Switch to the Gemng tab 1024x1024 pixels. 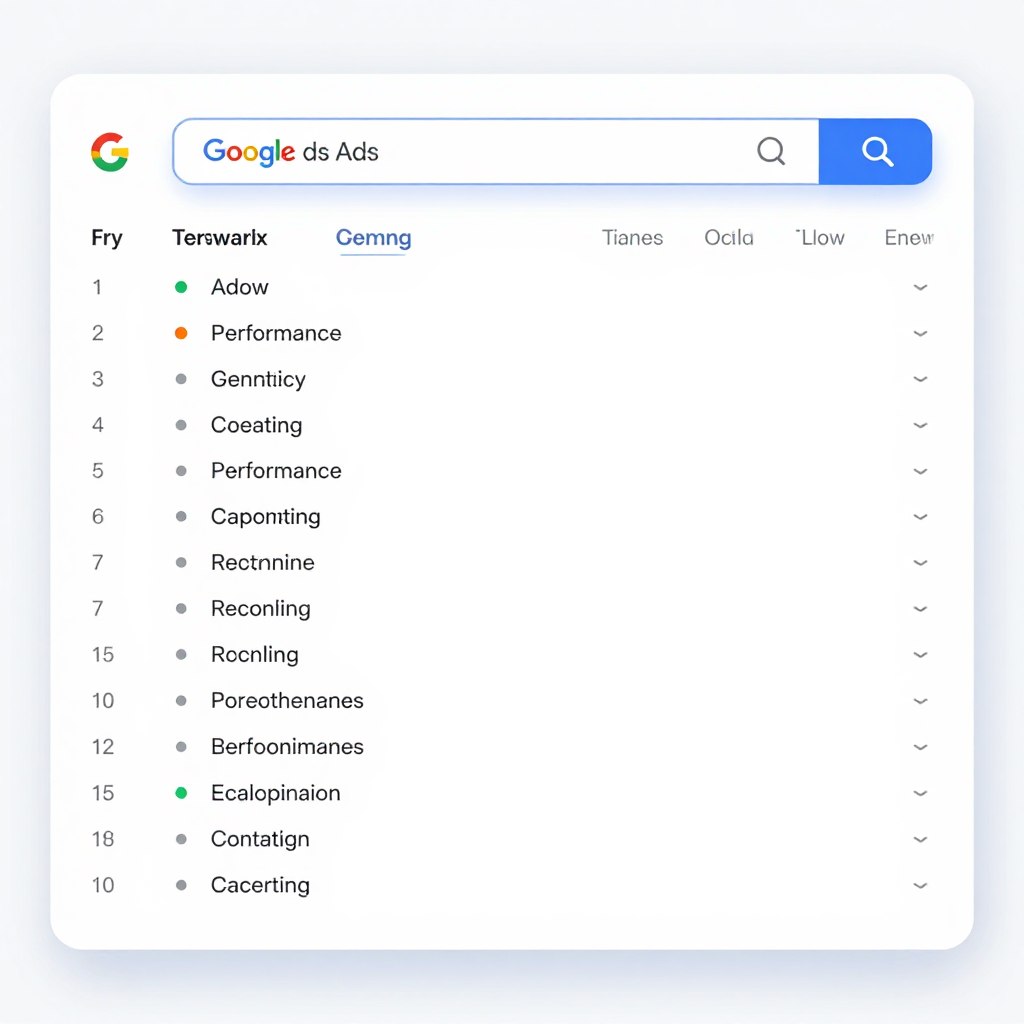coord(373,238)
